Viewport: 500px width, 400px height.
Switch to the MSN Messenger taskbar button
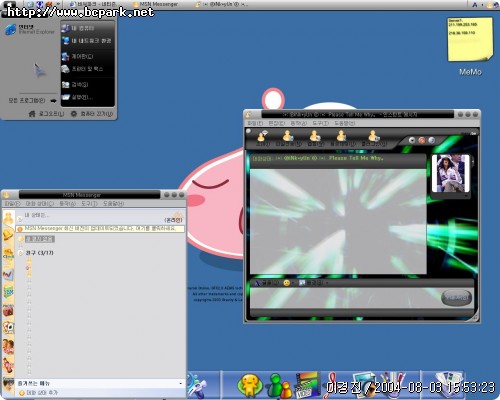click(x=156, y=4)
